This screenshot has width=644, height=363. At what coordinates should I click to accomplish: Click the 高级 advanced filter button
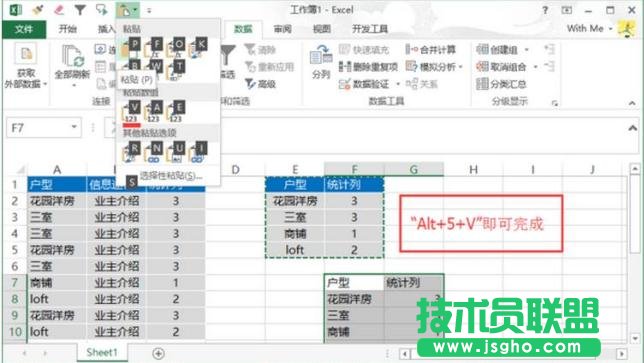[x=260, y=84]
